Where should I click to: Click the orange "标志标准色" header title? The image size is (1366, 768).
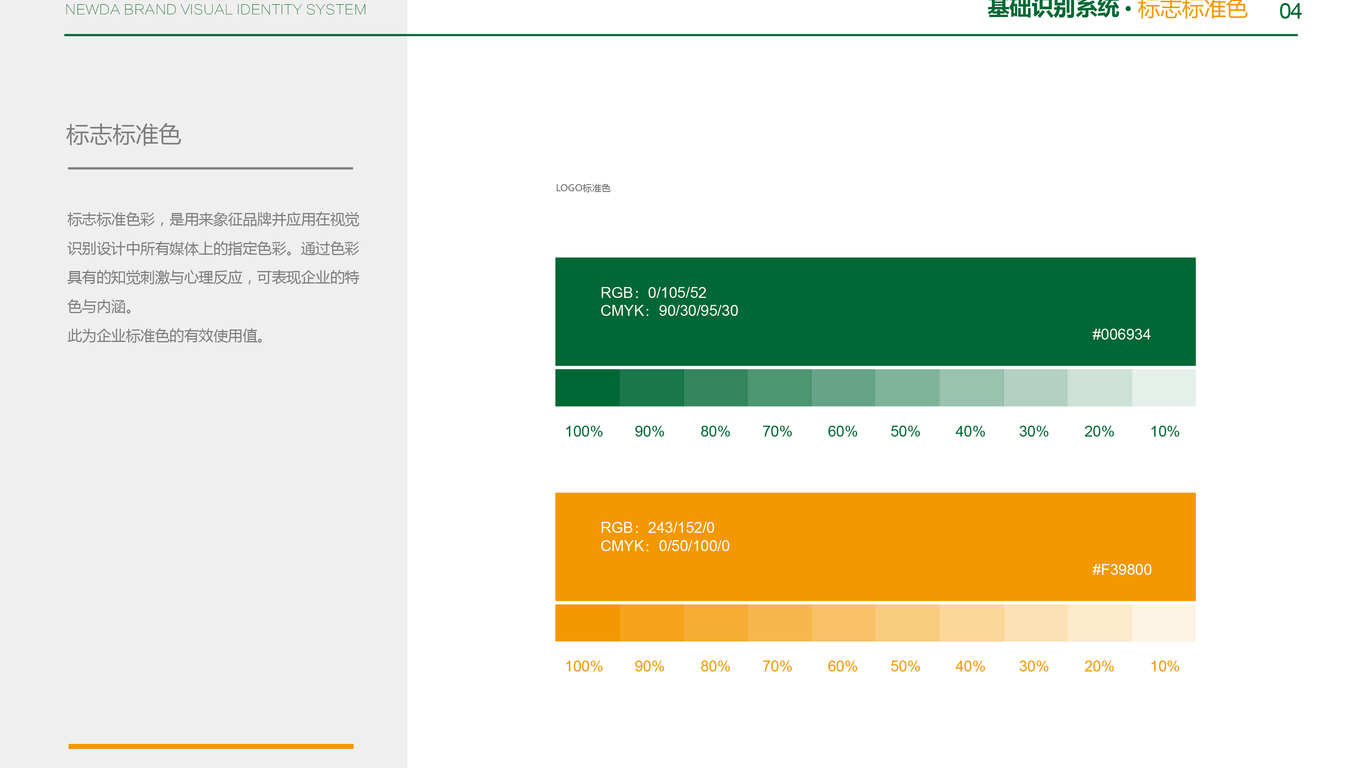[1192, 9]
